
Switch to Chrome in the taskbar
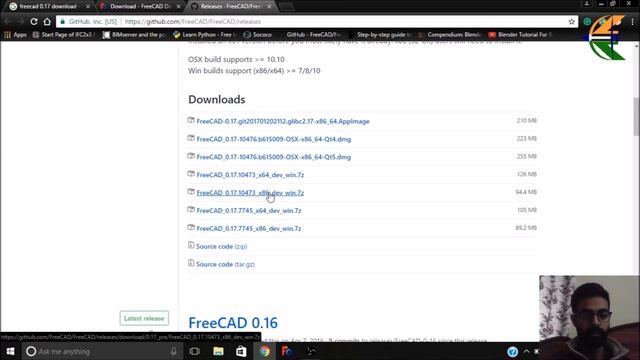(x=264, y=351)
